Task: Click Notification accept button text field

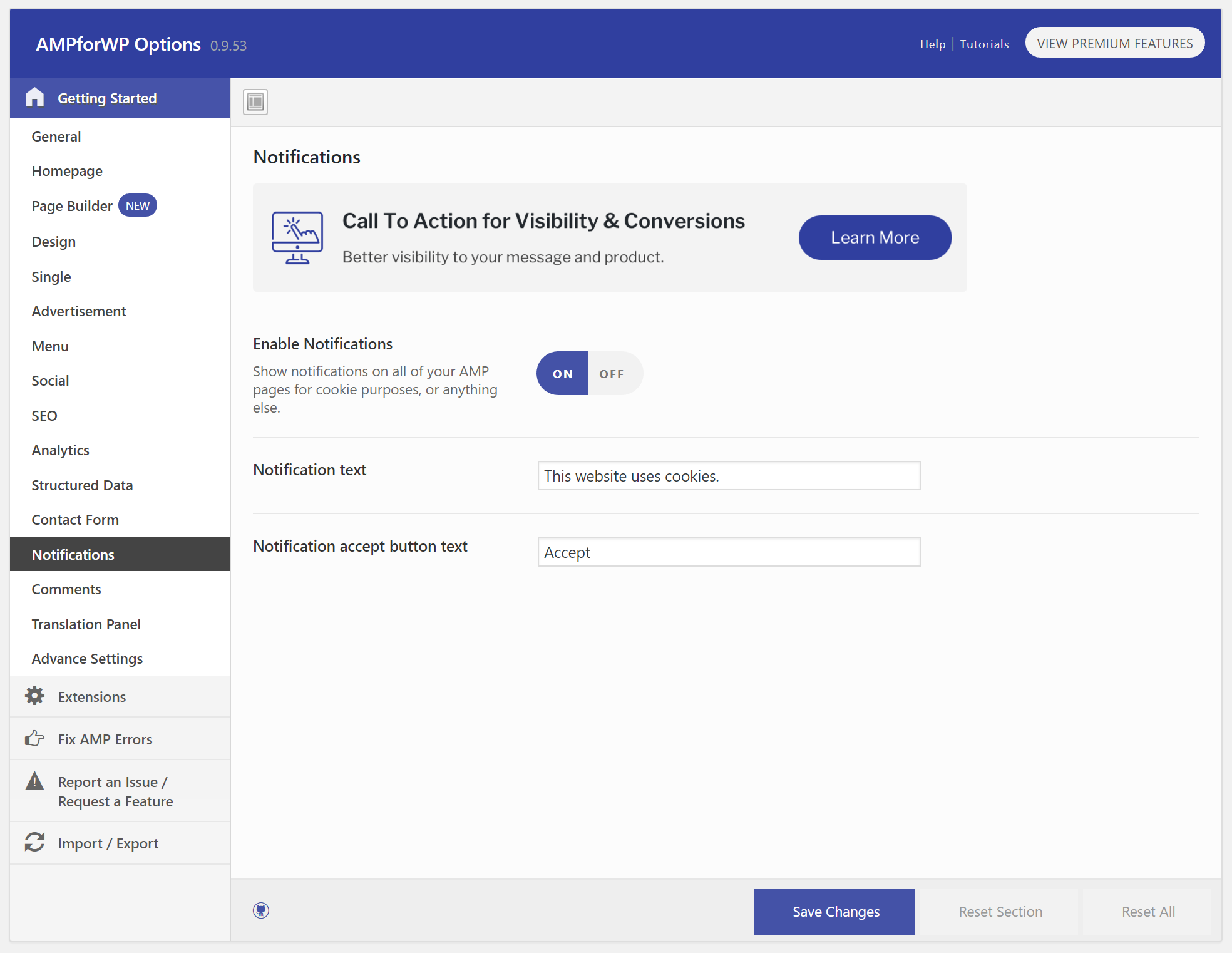Action: click(727, 552)
